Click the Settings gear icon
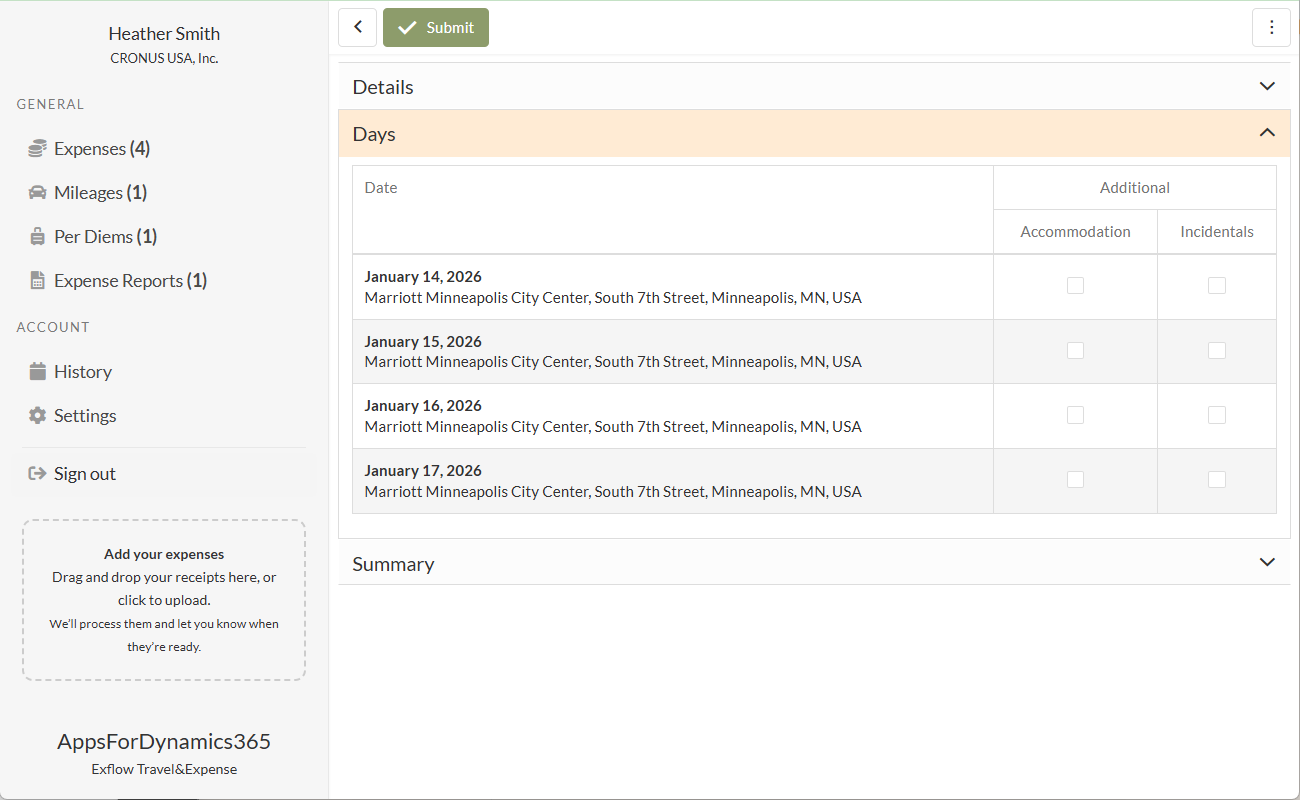The width and height of the screenshot is (1300, 800). click(x=37, y=416)
